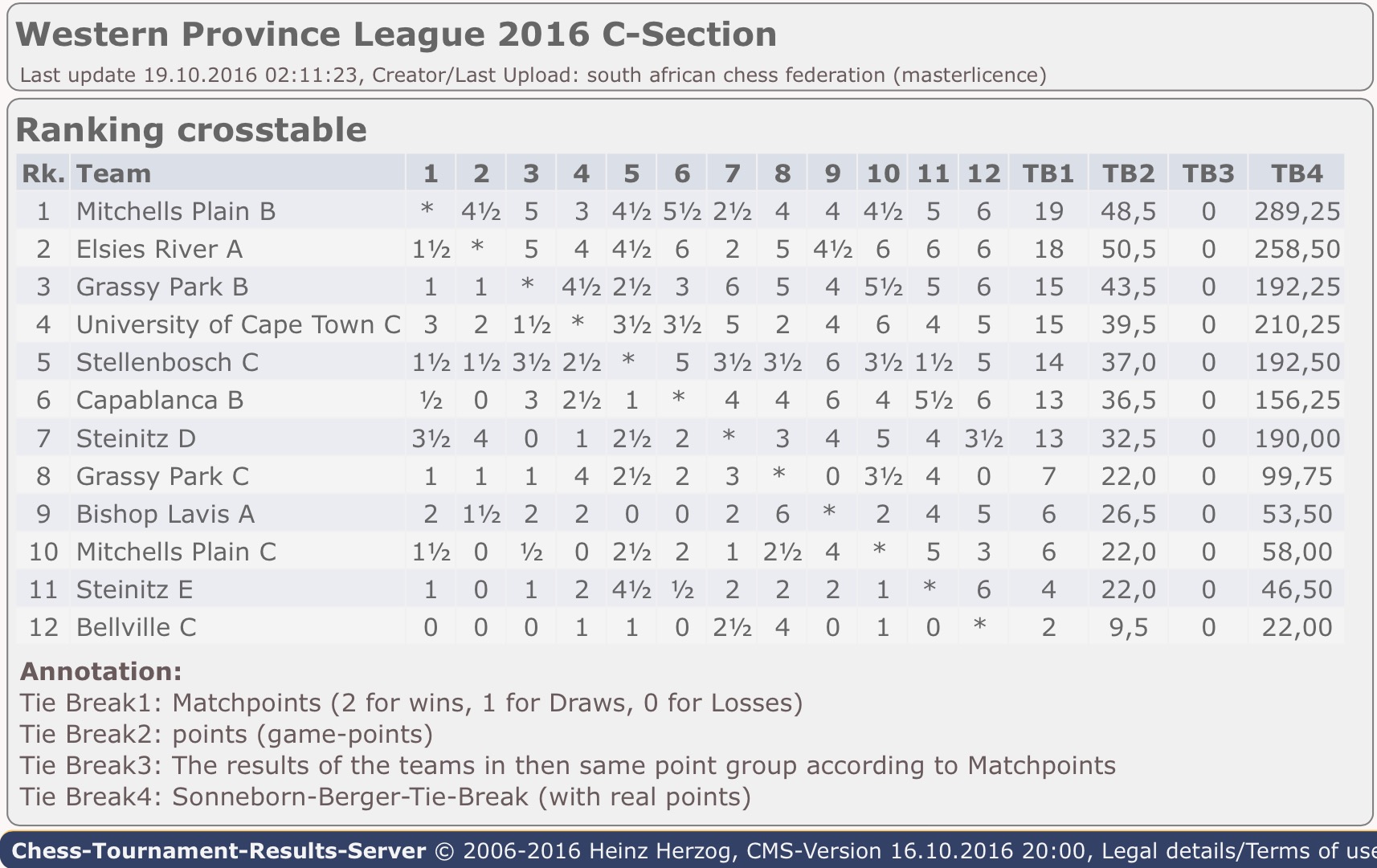Image resolution: width=1377 pixels, height=868 pixels.
Task: Click the Ranking crosstable heading
Action: tap(191, 130)
